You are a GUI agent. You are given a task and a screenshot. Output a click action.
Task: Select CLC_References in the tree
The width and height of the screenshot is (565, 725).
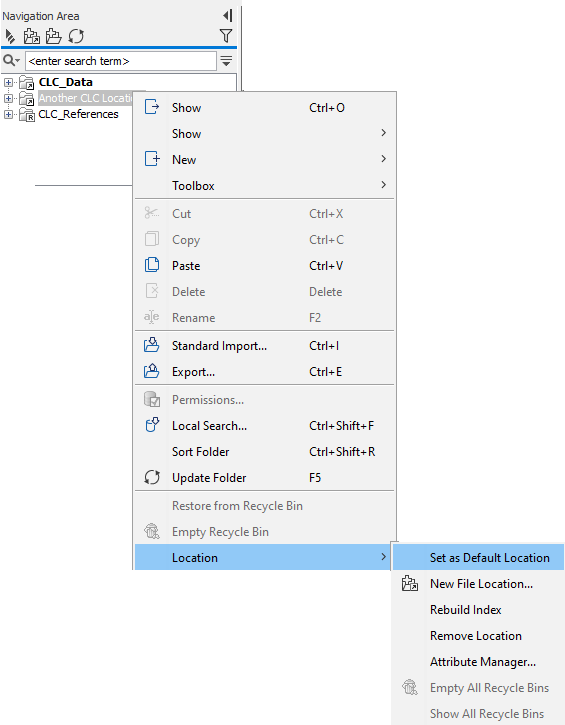click(78, 114)
